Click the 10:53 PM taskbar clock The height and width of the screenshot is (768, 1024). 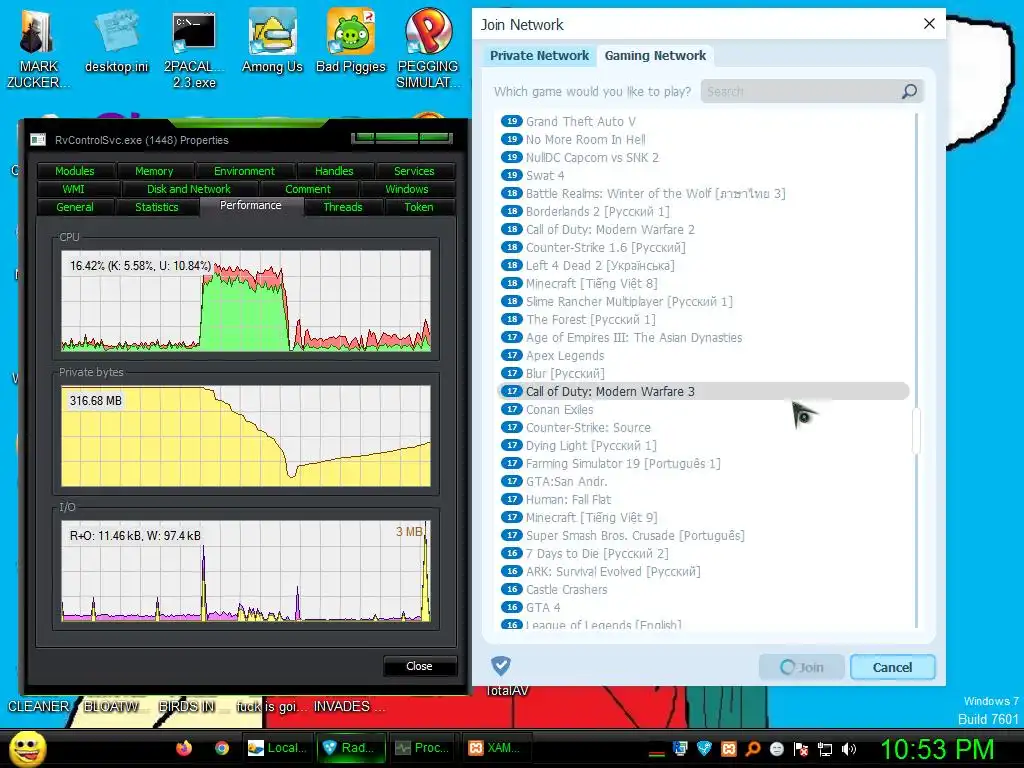(937, 749)
